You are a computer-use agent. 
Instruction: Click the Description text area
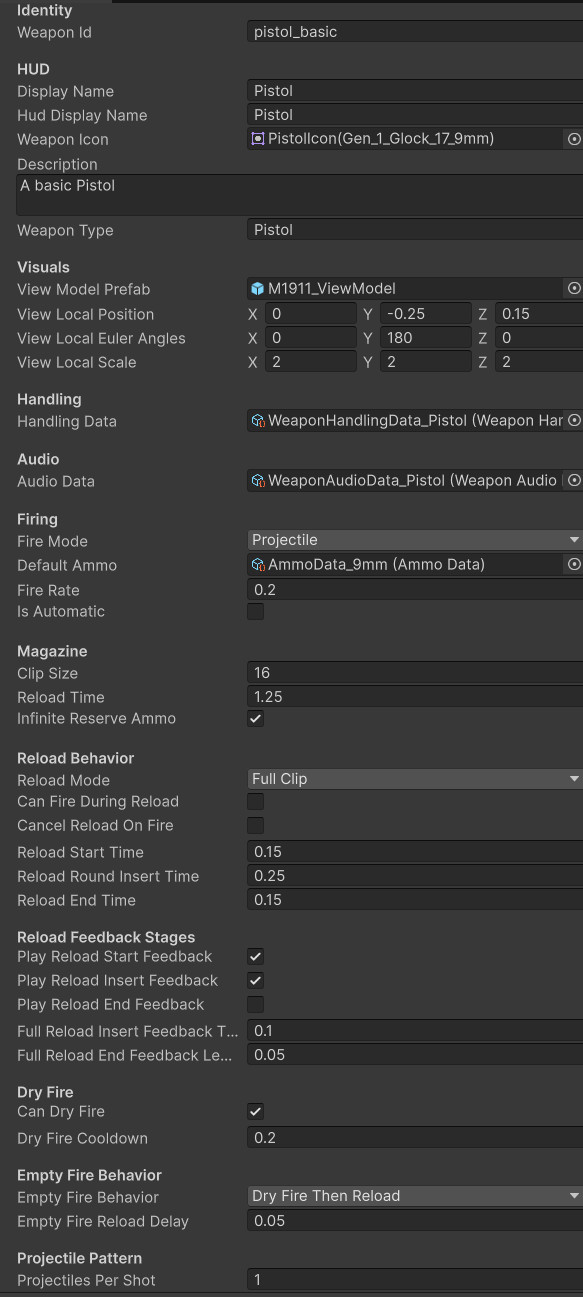click(x=299, y=195)
